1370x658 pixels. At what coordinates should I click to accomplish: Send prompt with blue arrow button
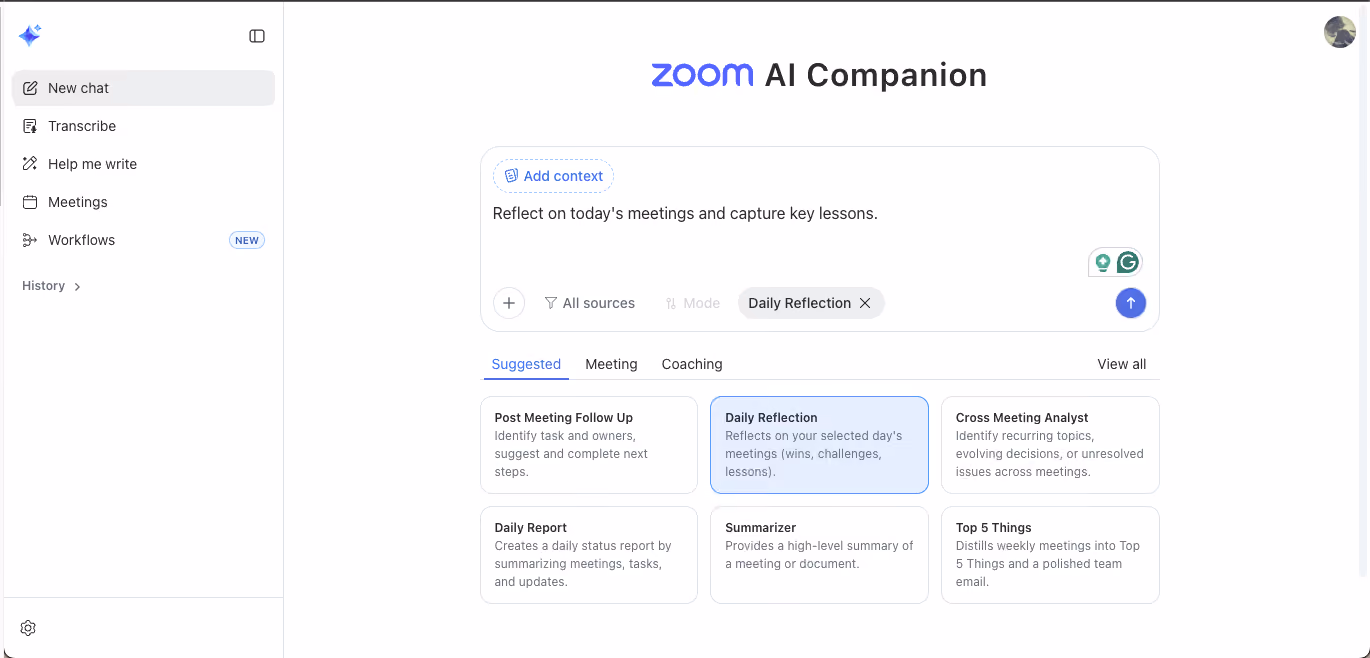tap(1131, 303)
